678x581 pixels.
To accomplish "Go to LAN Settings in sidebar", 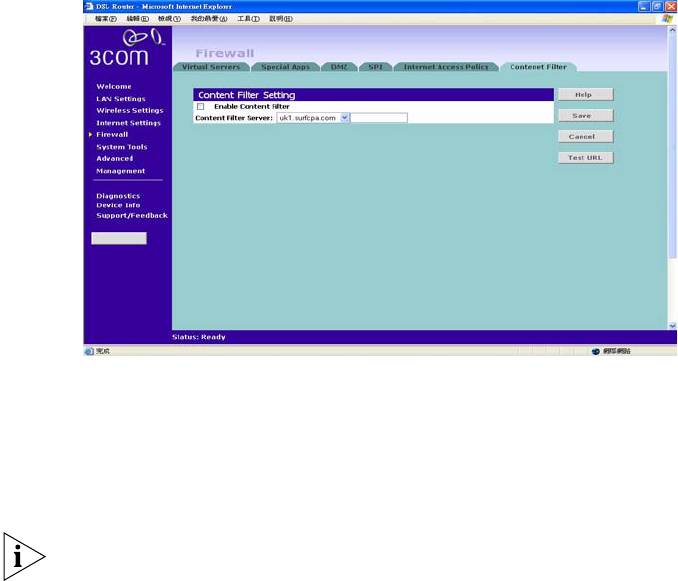I will 121,99.
